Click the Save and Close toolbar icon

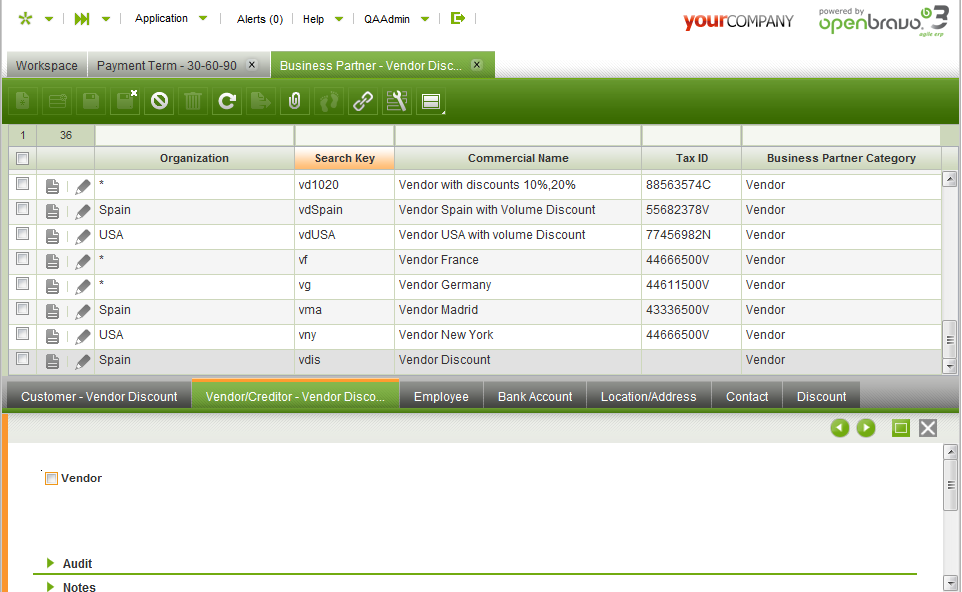pyautogui.click(x=125, y=101)
